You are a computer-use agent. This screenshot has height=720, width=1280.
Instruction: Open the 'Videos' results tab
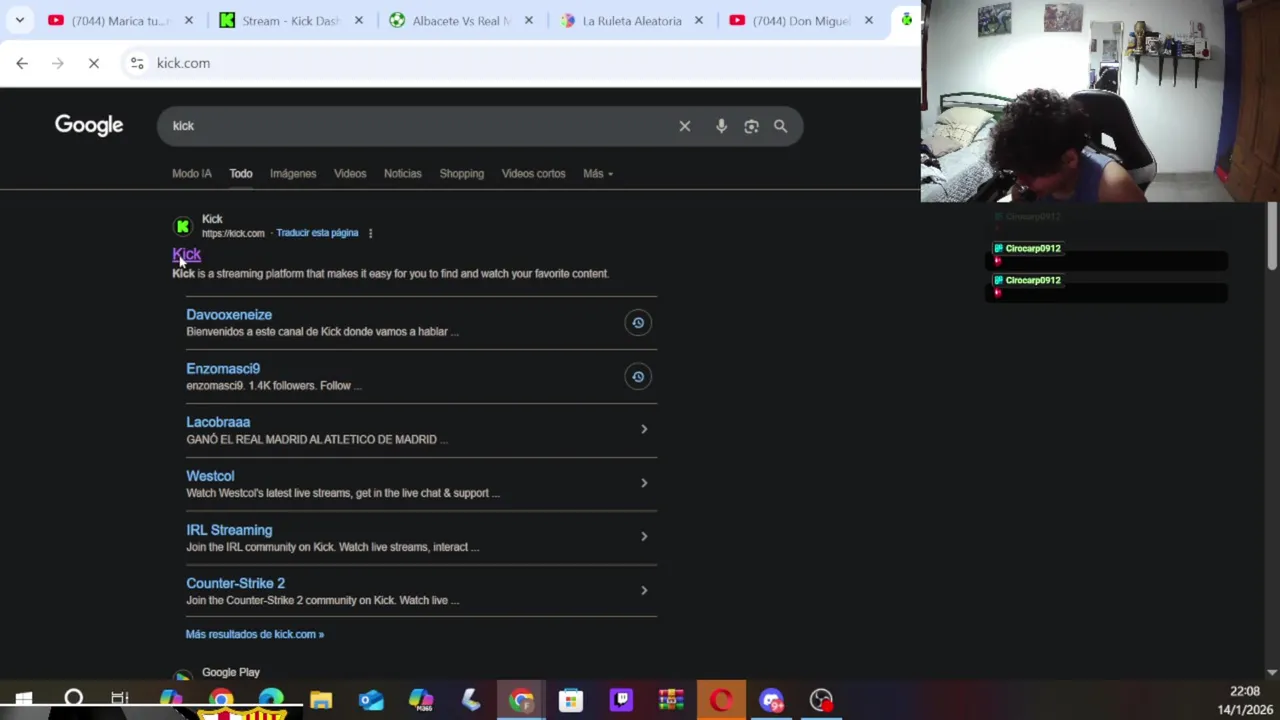[350, 173]
